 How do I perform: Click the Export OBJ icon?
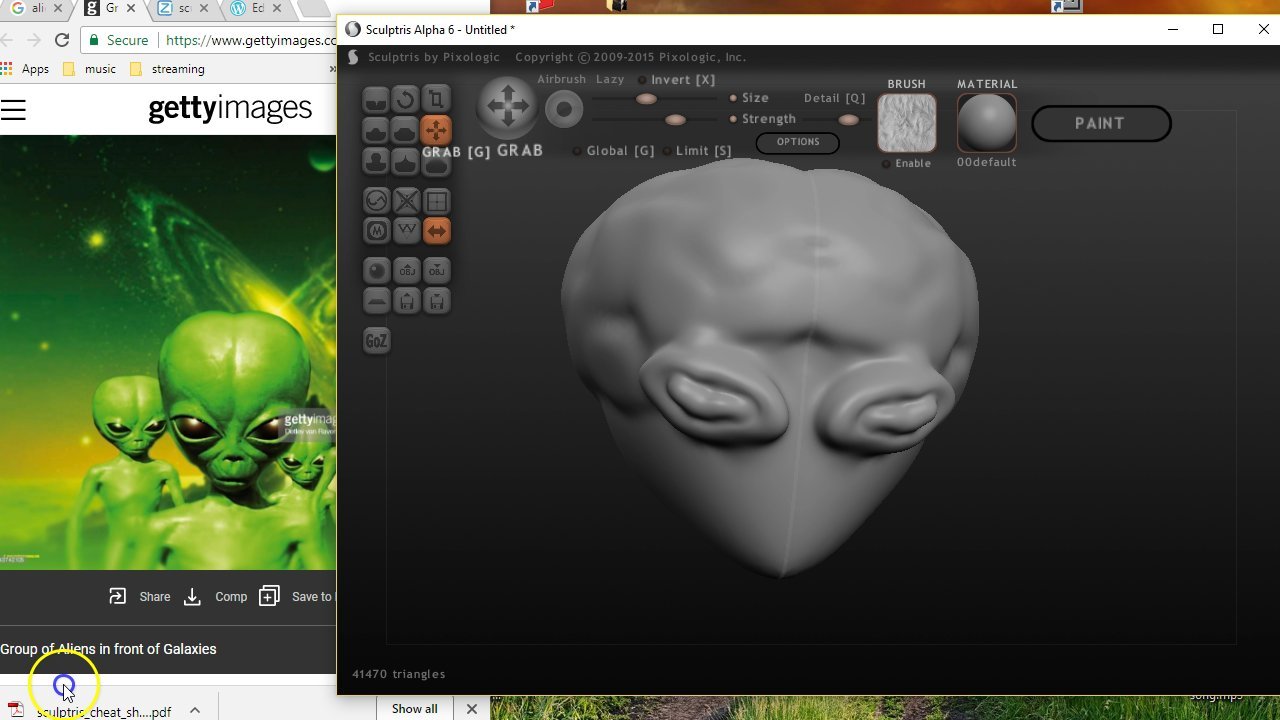(437, 270)
